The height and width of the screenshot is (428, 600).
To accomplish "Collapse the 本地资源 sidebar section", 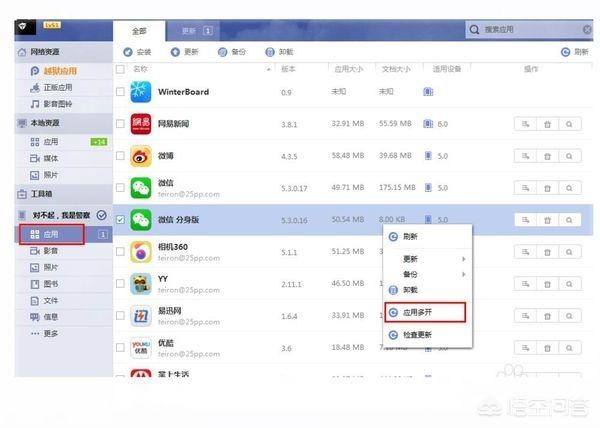I will [64, 123].
